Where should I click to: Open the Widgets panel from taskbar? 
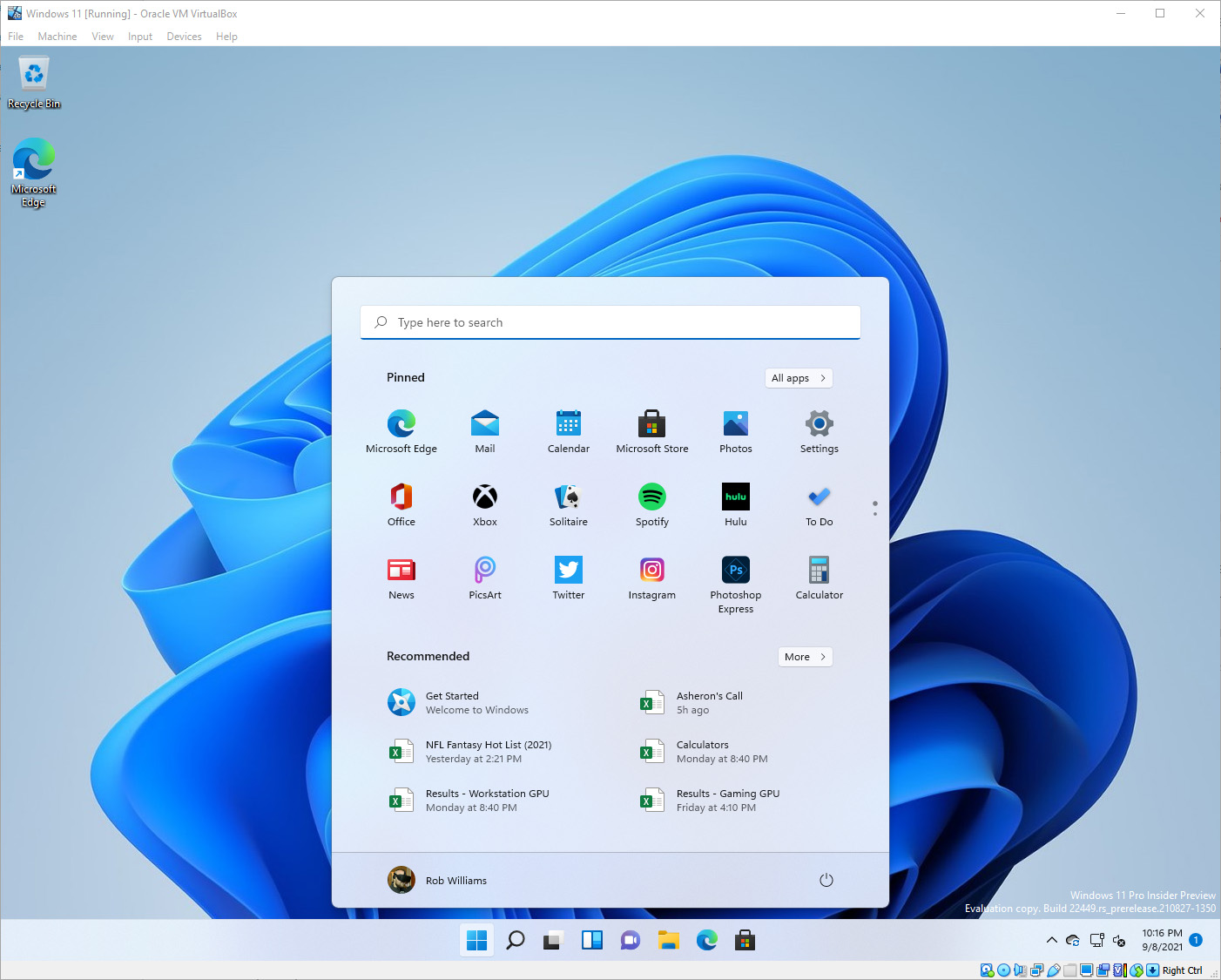tap(592, 940)
